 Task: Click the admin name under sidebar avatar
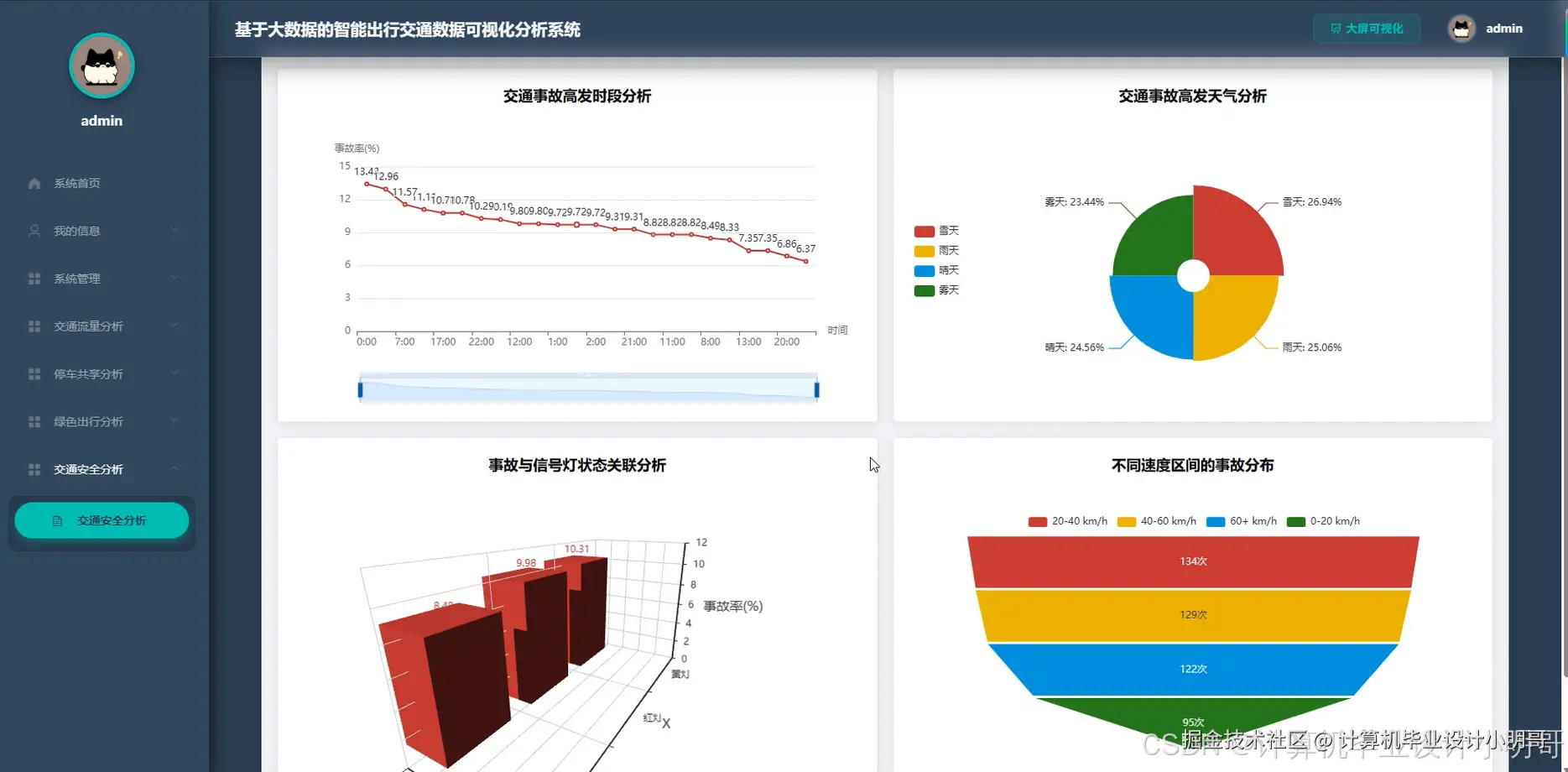click(102, 121)
